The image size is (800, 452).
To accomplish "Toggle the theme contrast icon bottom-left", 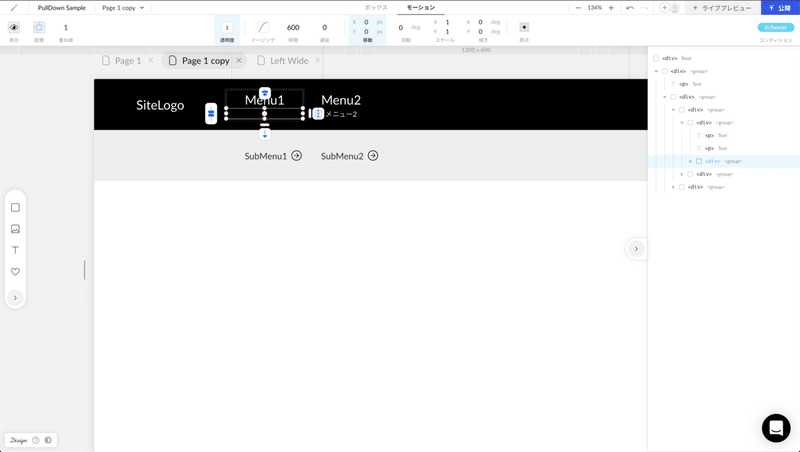I will (48, 440).
